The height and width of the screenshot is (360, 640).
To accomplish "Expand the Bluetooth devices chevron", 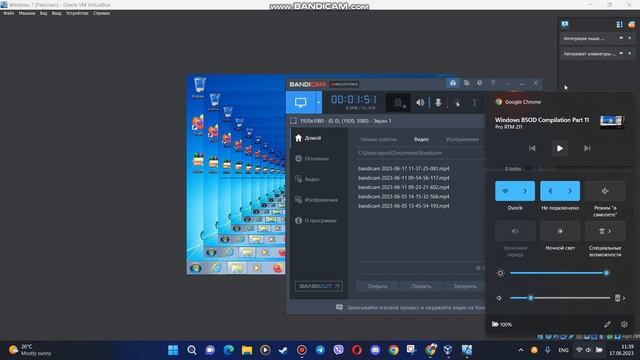I will coord(570,191).
